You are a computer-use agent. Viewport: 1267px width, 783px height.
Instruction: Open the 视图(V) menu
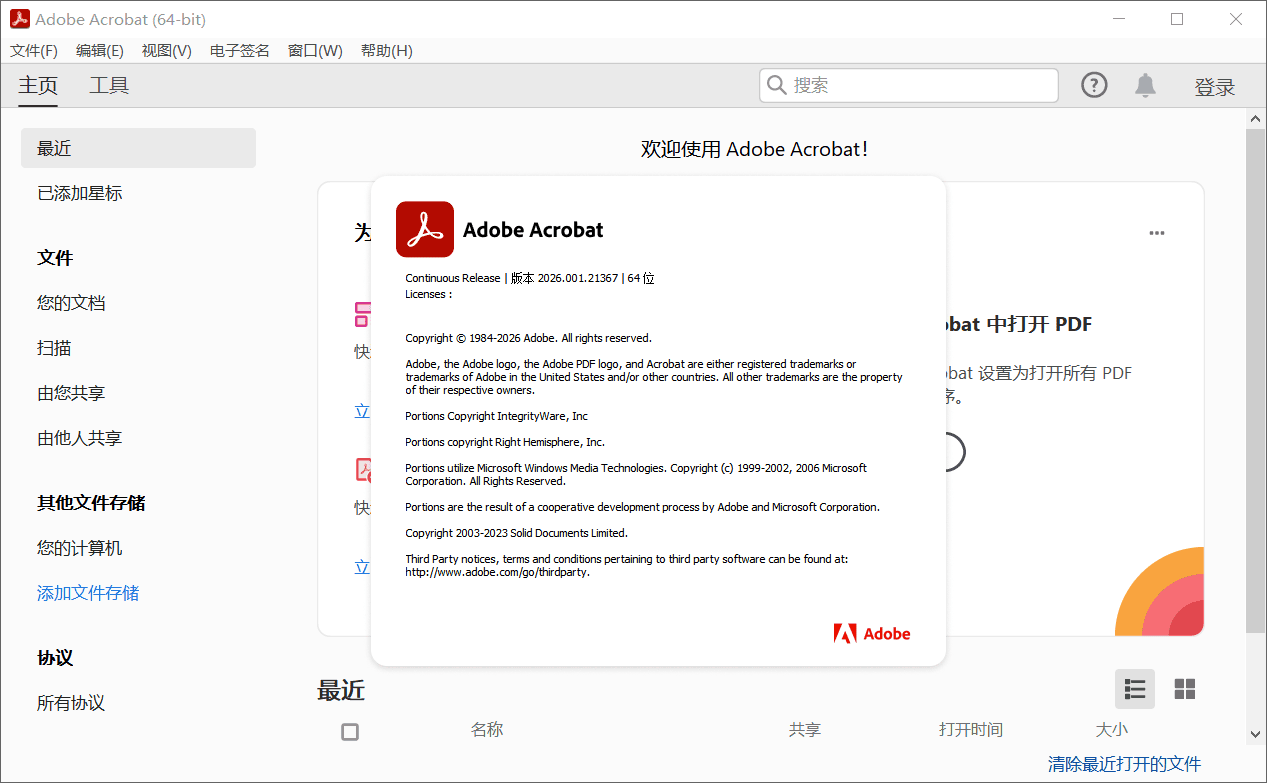click(x=167, y=51)
